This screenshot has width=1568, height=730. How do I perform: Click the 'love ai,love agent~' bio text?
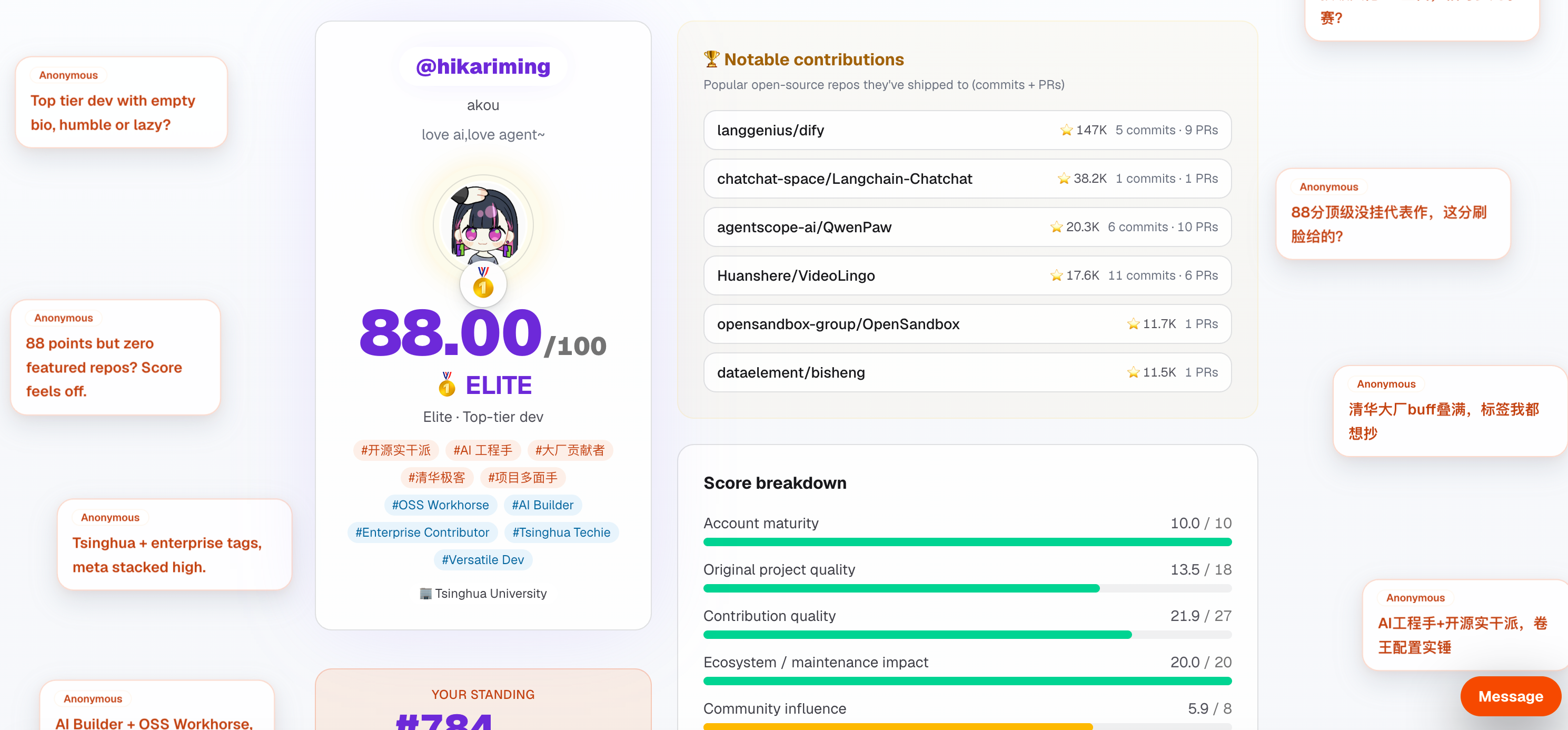483,134
